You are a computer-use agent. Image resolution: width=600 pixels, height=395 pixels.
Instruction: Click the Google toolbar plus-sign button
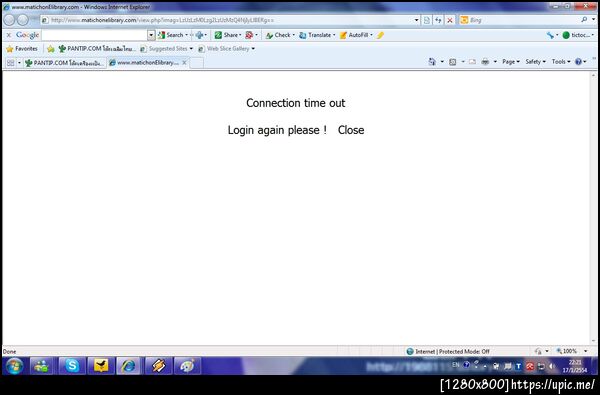click(199, 35)
